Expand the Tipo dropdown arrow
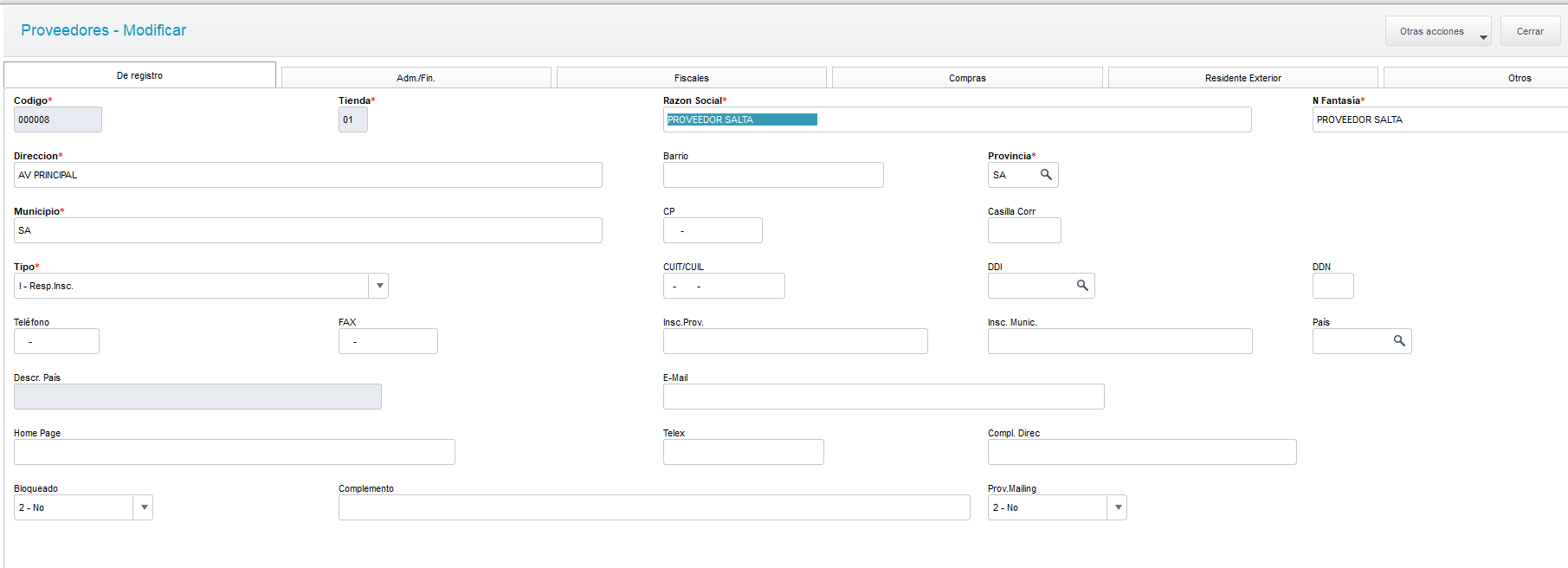The width and height of the screenshot is (1568, 568). [x=379, y=286]
